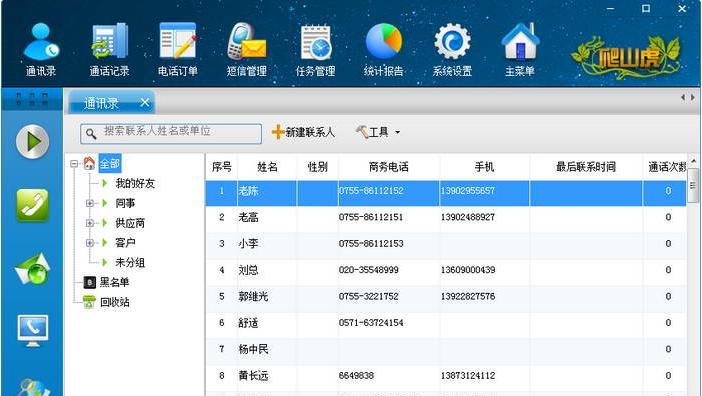Screen dimensions: 702x396
Task: Click the table vertical scrollbar thumb
Action: 693,185
